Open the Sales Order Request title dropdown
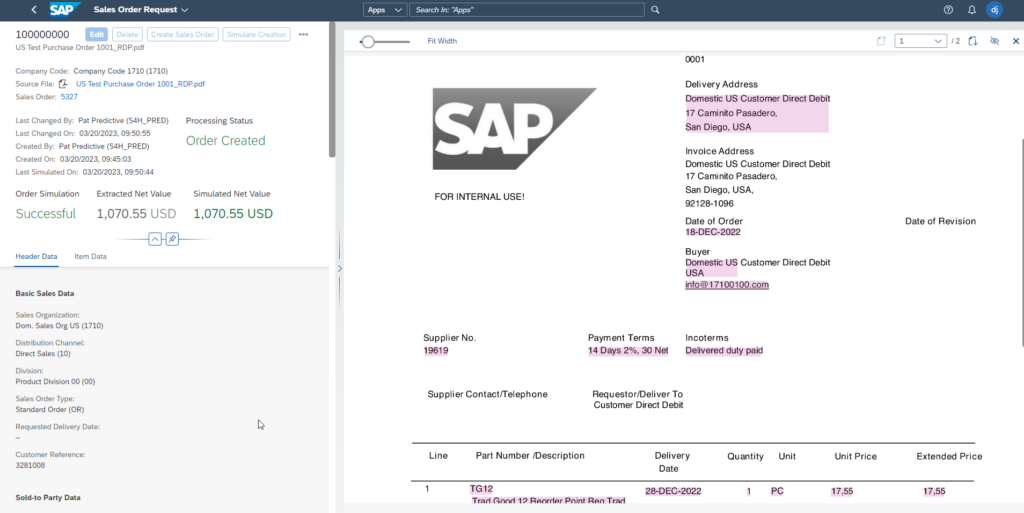Screen dimensions: 1024x513 pyautogui.click(x=140, y=10)
